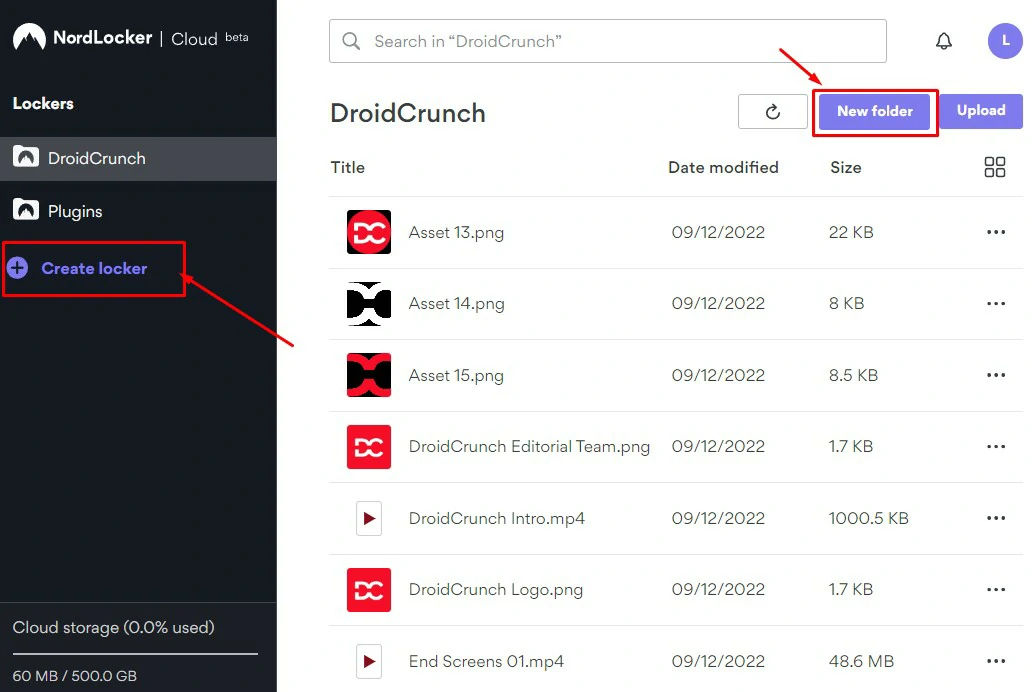Screen dimensions: 1036x692
Task: Open file DroidCrunch Intro.mp4
Action: [x=496, y=518]
